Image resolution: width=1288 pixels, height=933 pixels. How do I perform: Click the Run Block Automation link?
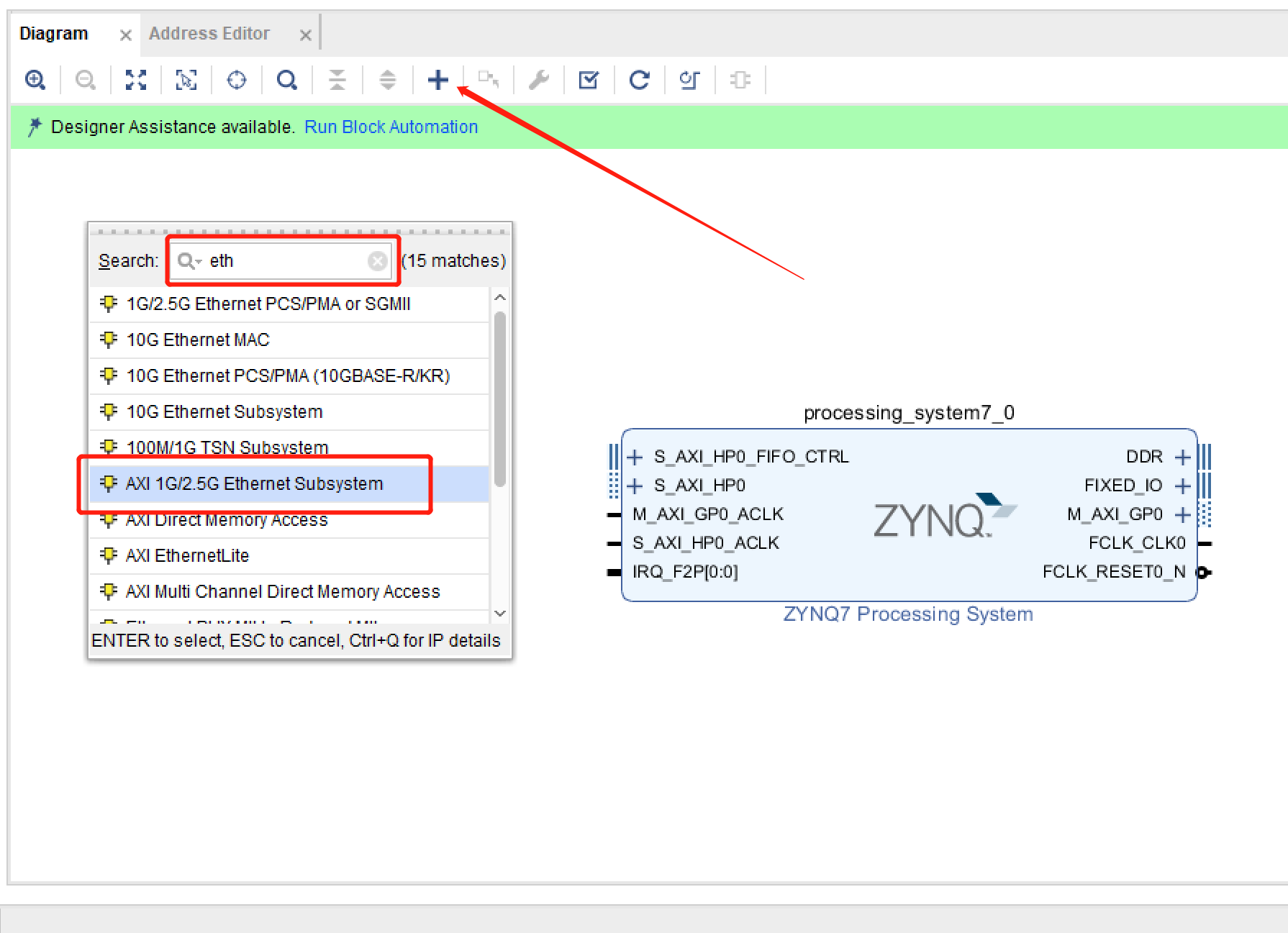coord(391,127)
